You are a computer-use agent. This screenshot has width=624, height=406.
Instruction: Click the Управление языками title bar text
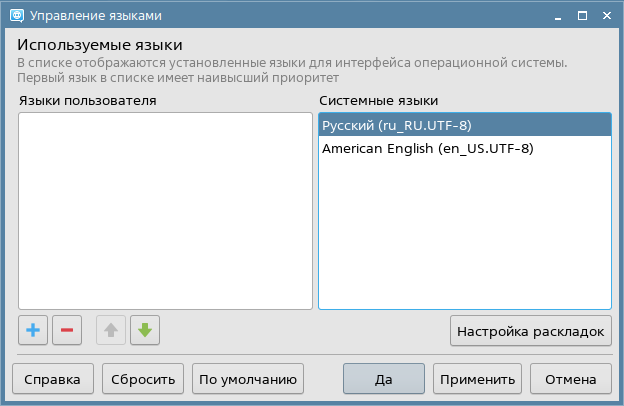click(x=95, y=15)
